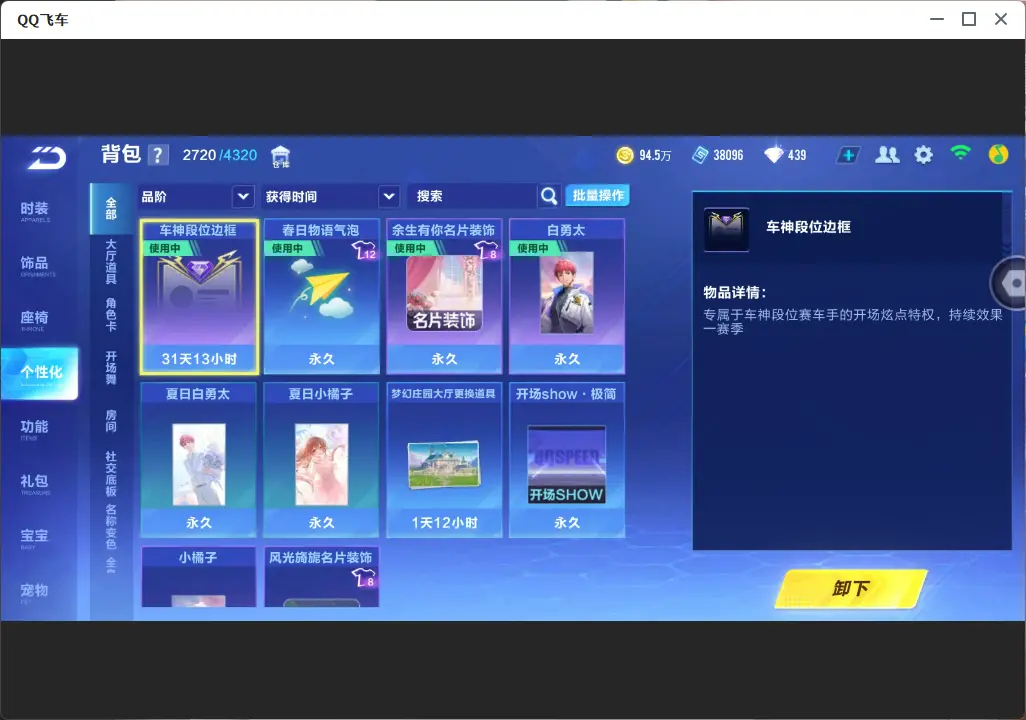Click the 94.5万 gold amount
The image size is (1026, 720).
point(655,155)
